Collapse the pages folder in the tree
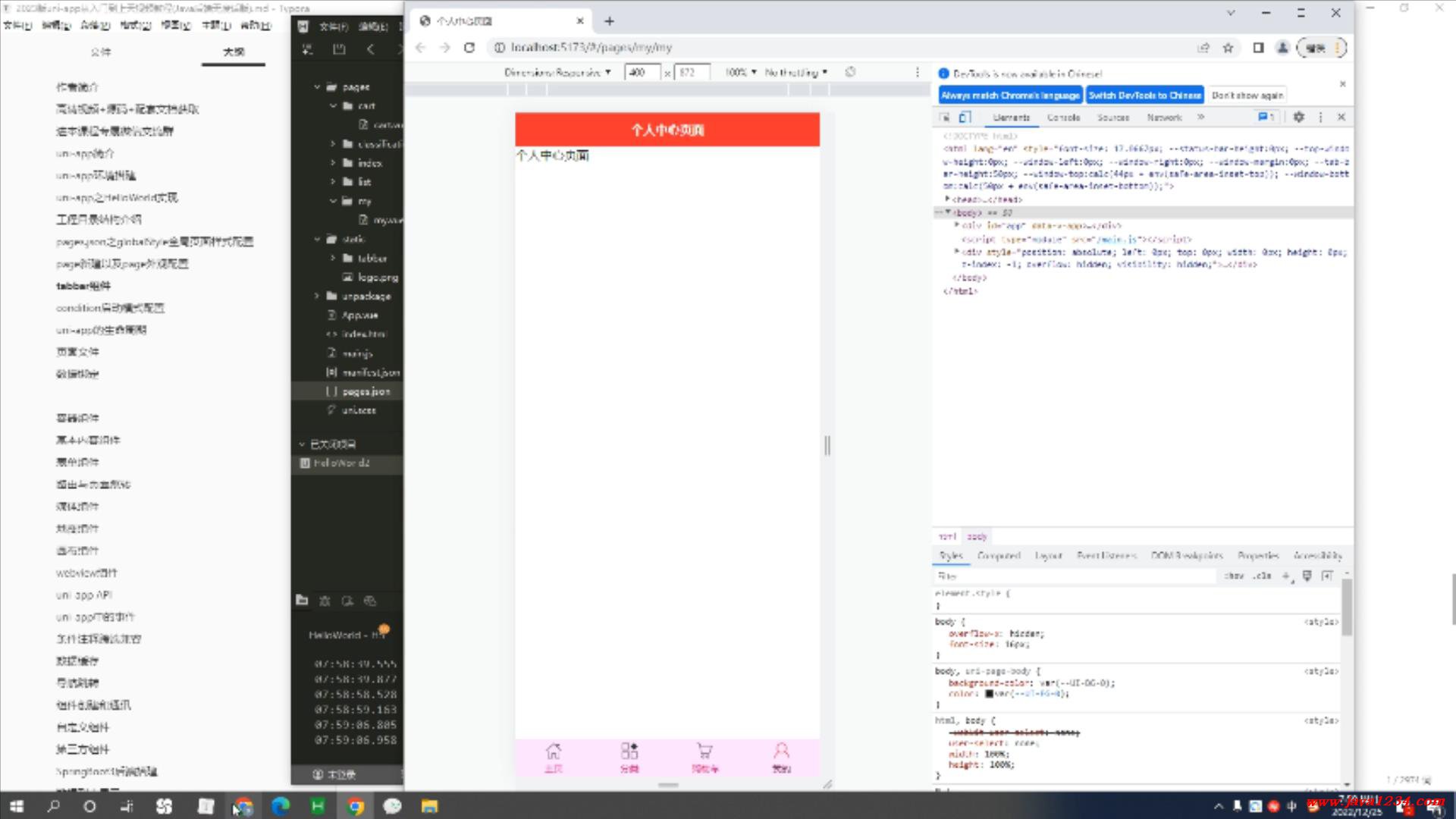Screen dimensions: 1456x819 point(317,87)
